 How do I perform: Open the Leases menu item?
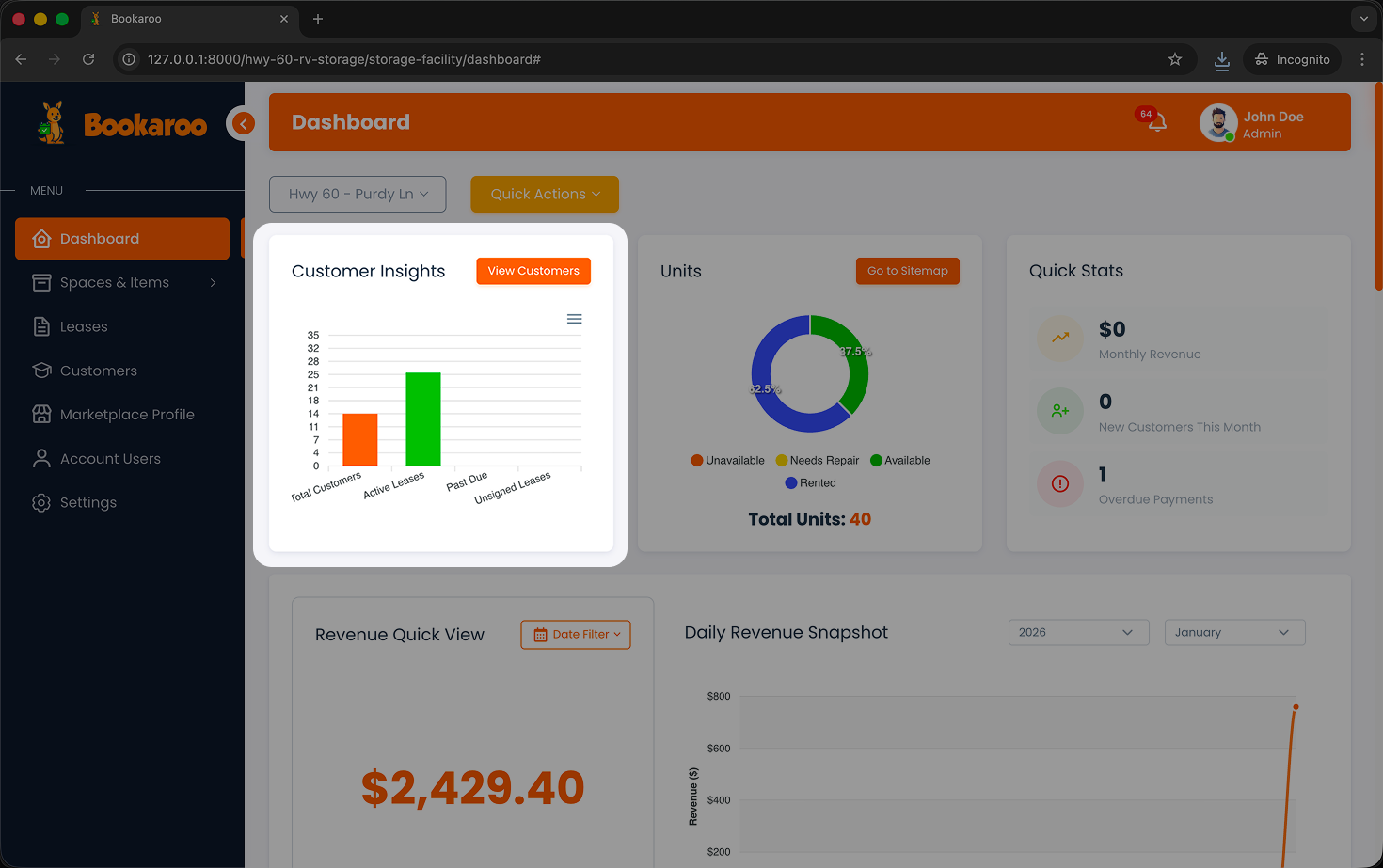click(83, 326)
